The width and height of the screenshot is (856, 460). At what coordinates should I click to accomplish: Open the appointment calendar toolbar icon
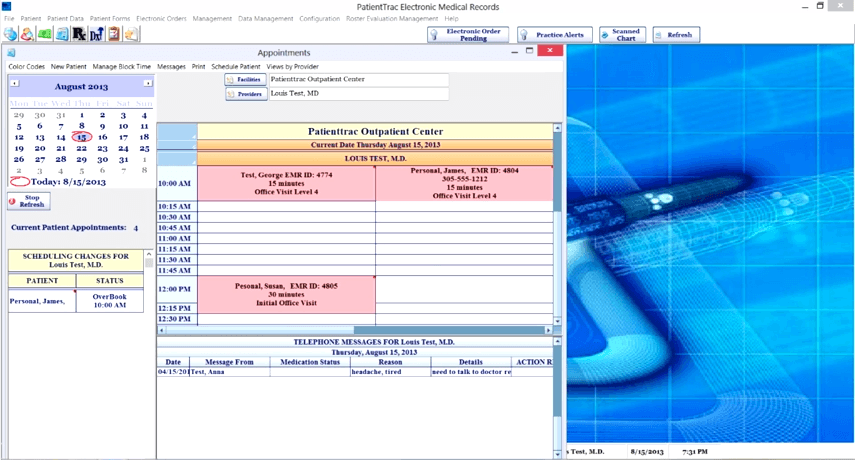(x=62, y=34)
